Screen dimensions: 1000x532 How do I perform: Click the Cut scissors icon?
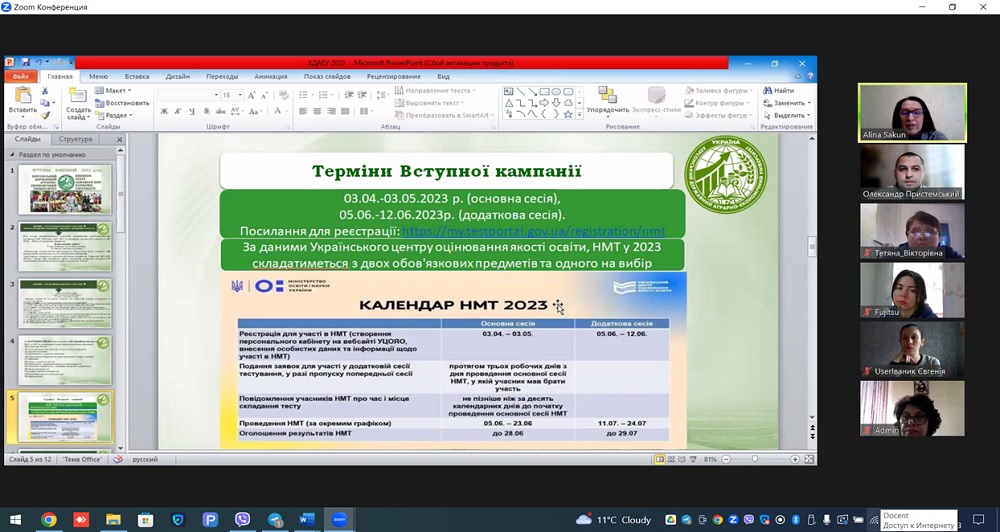pos(45,91)
